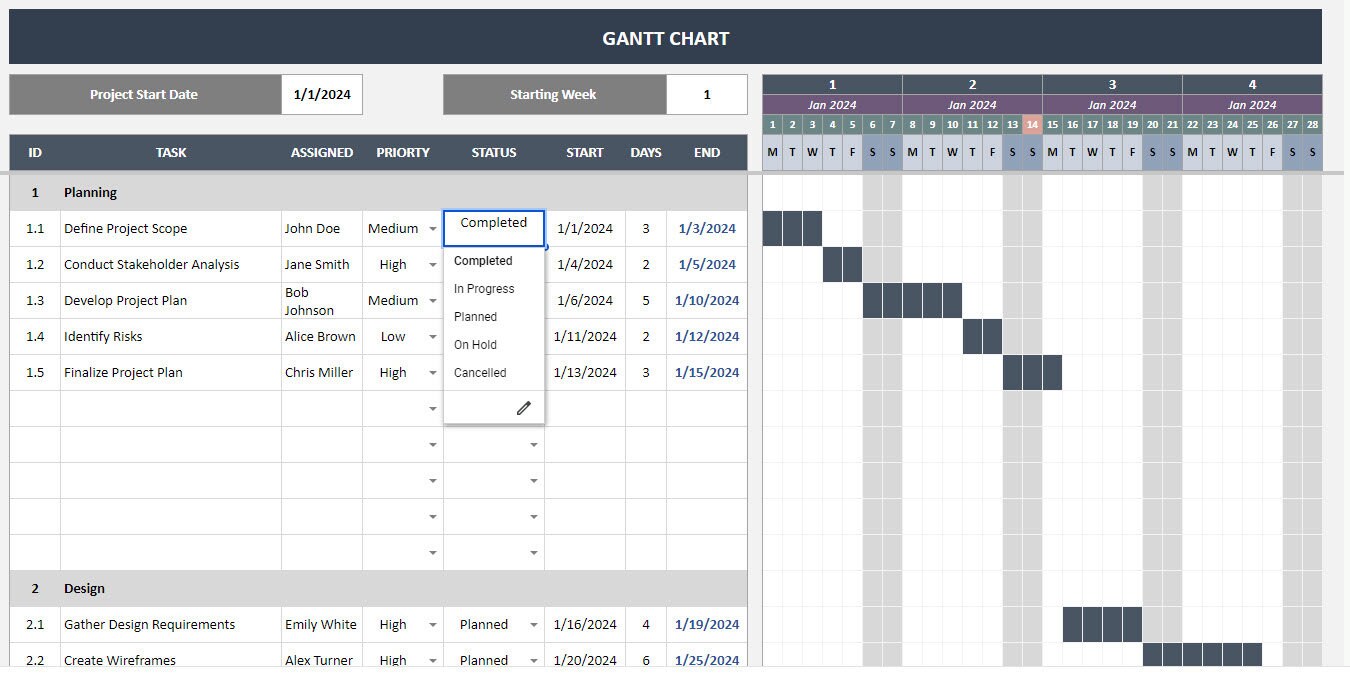Click end date 1/10/2024
Image resolution: width=1350 pixels, height=675 pixels.
click(x=707, y=301)
